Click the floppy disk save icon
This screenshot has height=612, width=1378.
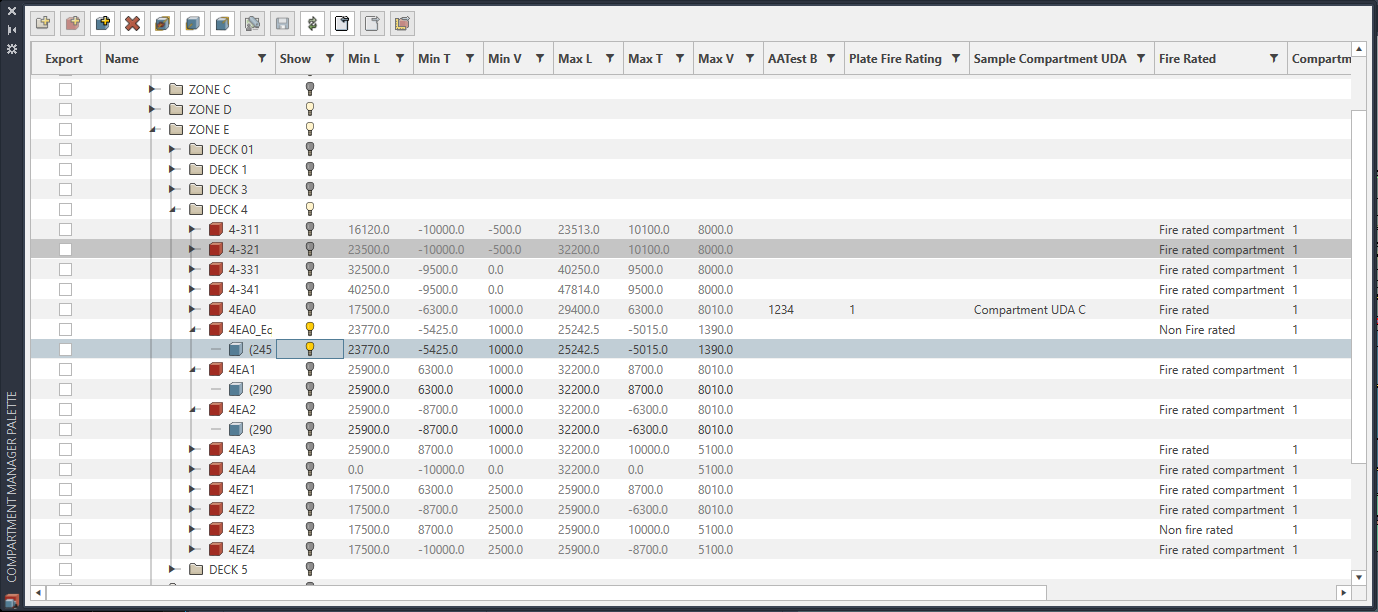282,23
